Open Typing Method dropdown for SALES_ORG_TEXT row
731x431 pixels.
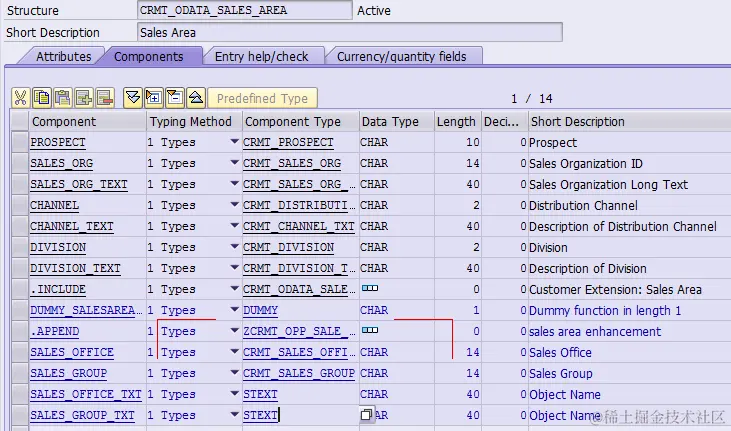click(234, 184)
